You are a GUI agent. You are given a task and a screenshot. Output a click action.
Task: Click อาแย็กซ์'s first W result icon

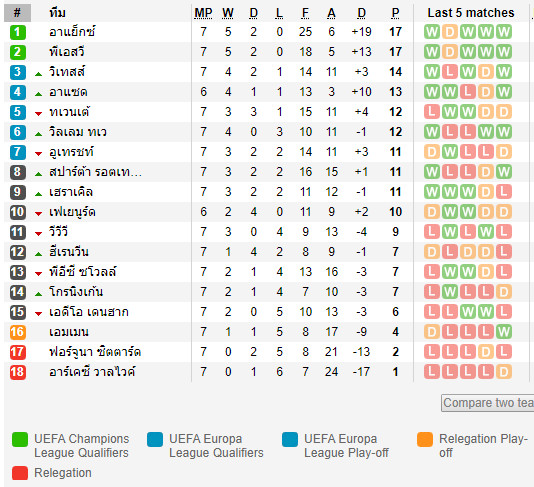[432, 32]
